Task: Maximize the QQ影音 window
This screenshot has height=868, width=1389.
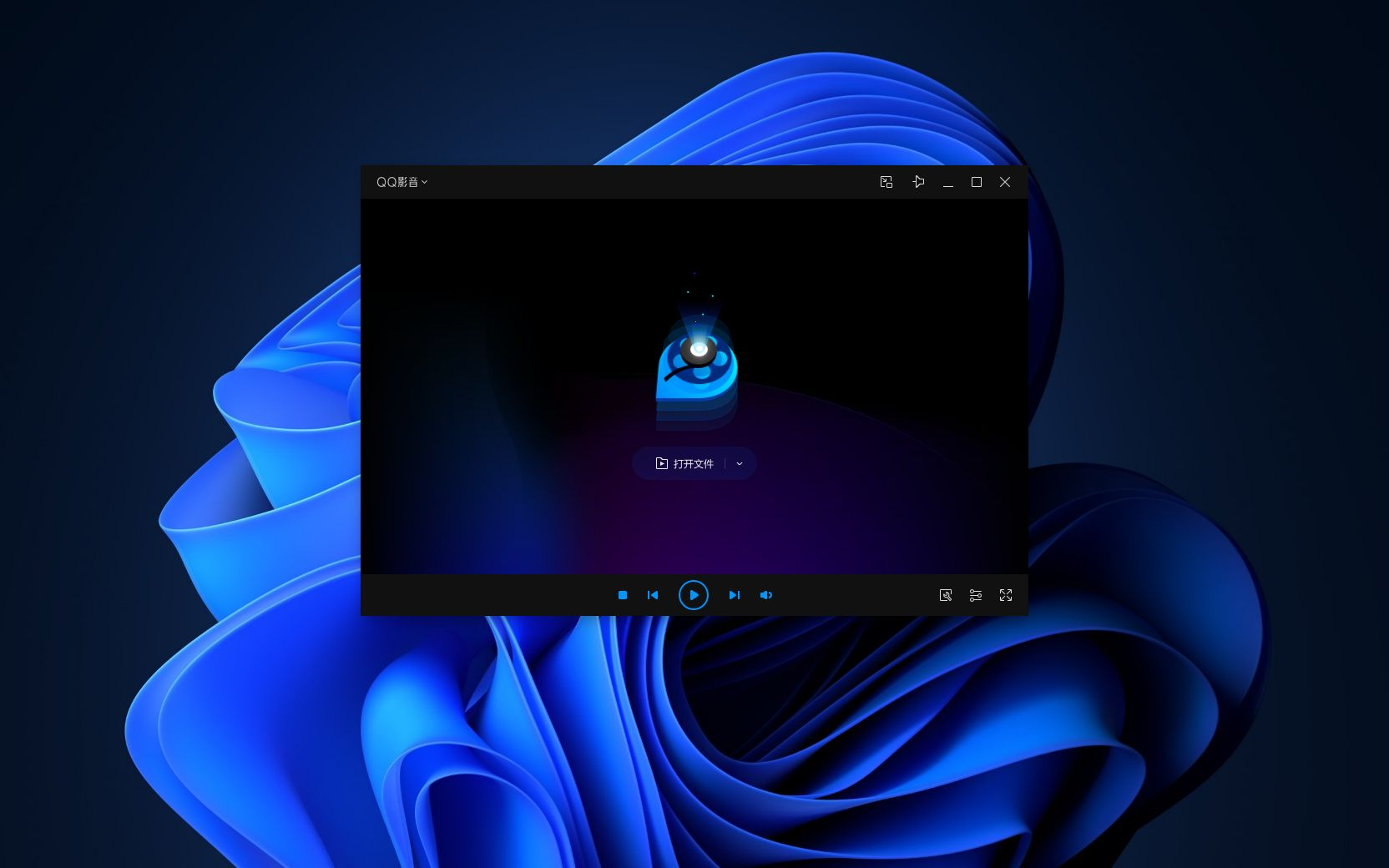Action: 977,182
